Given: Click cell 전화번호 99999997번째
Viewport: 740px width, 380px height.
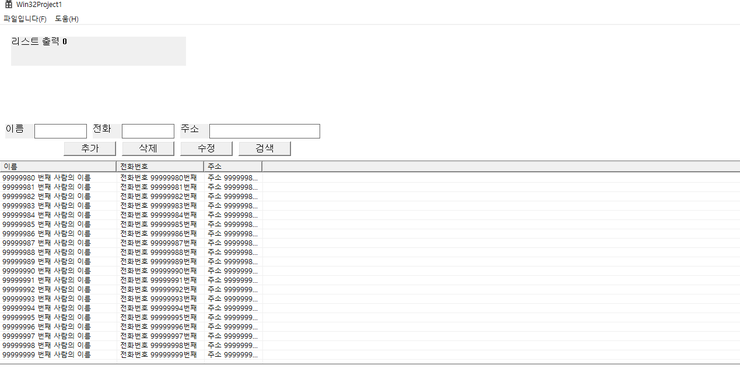Looking at the screenshot, I should 160,336.
